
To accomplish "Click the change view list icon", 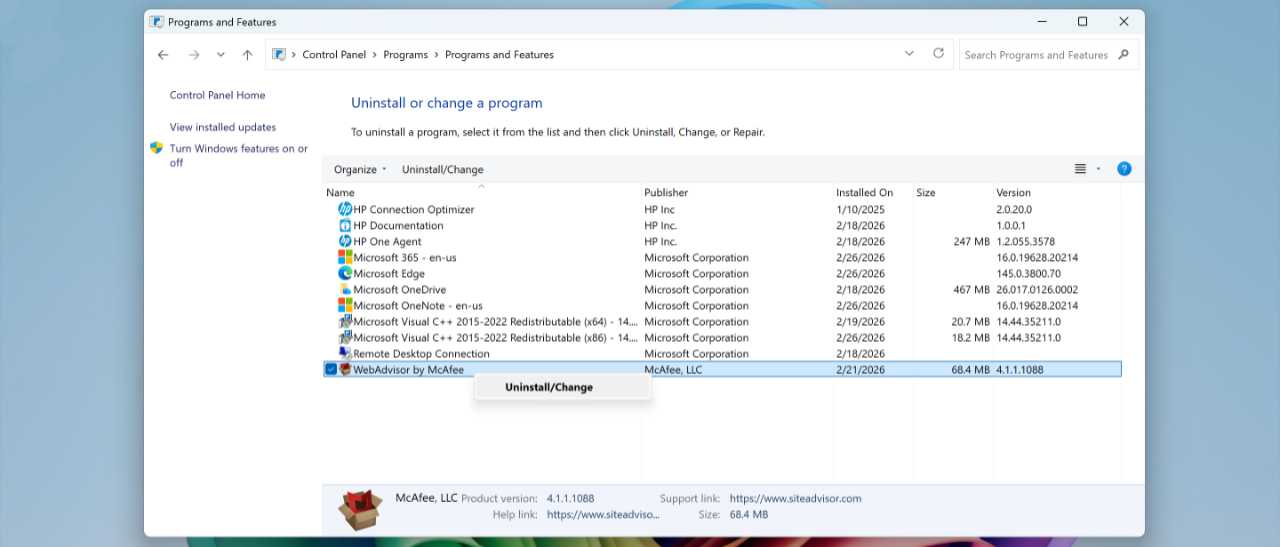I will (x=1080, y=169).
